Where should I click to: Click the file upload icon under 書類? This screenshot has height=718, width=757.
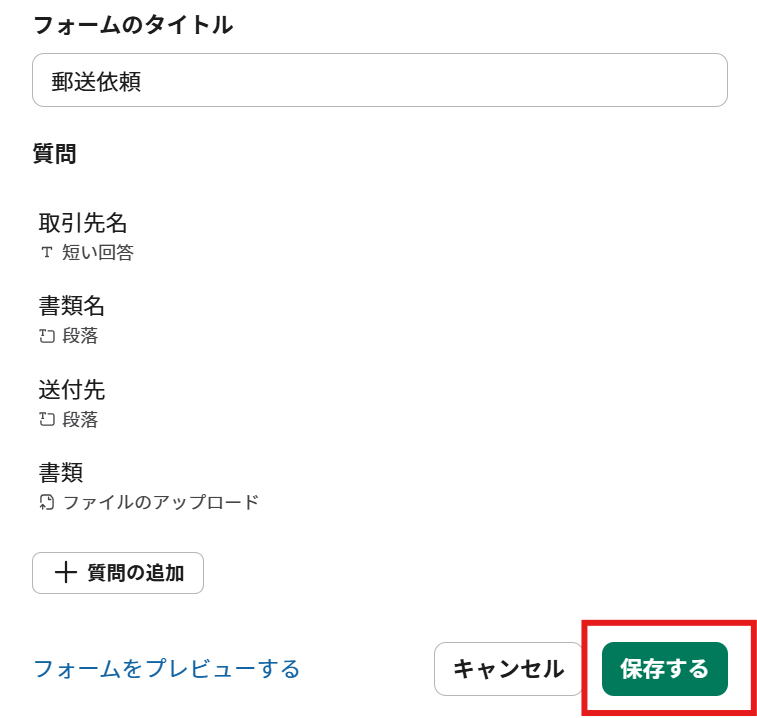point(46,502)
